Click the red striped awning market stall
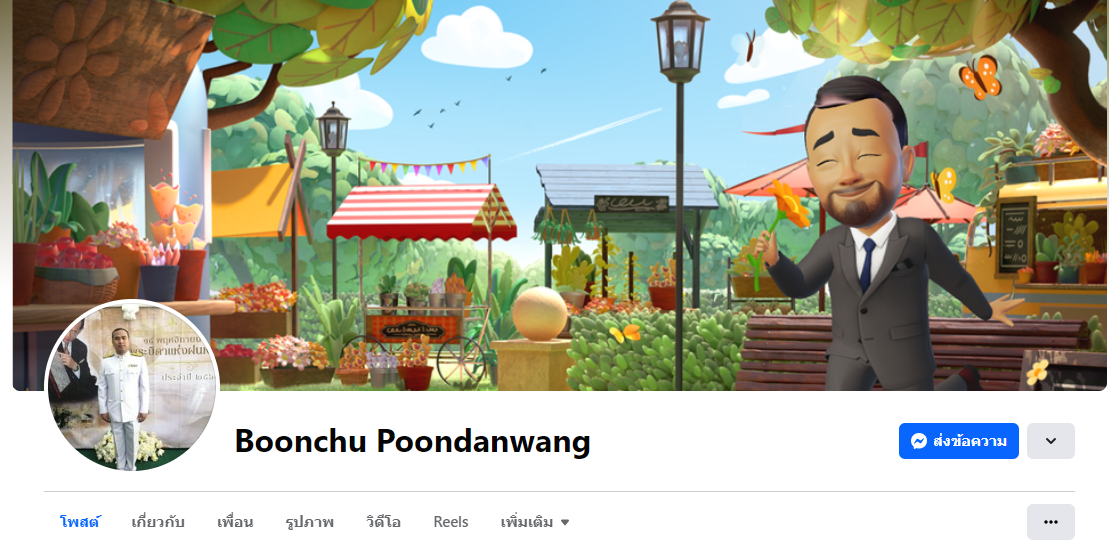Image resolution: width=1109 pixels, height=540 pixels. tap(421, 212)
